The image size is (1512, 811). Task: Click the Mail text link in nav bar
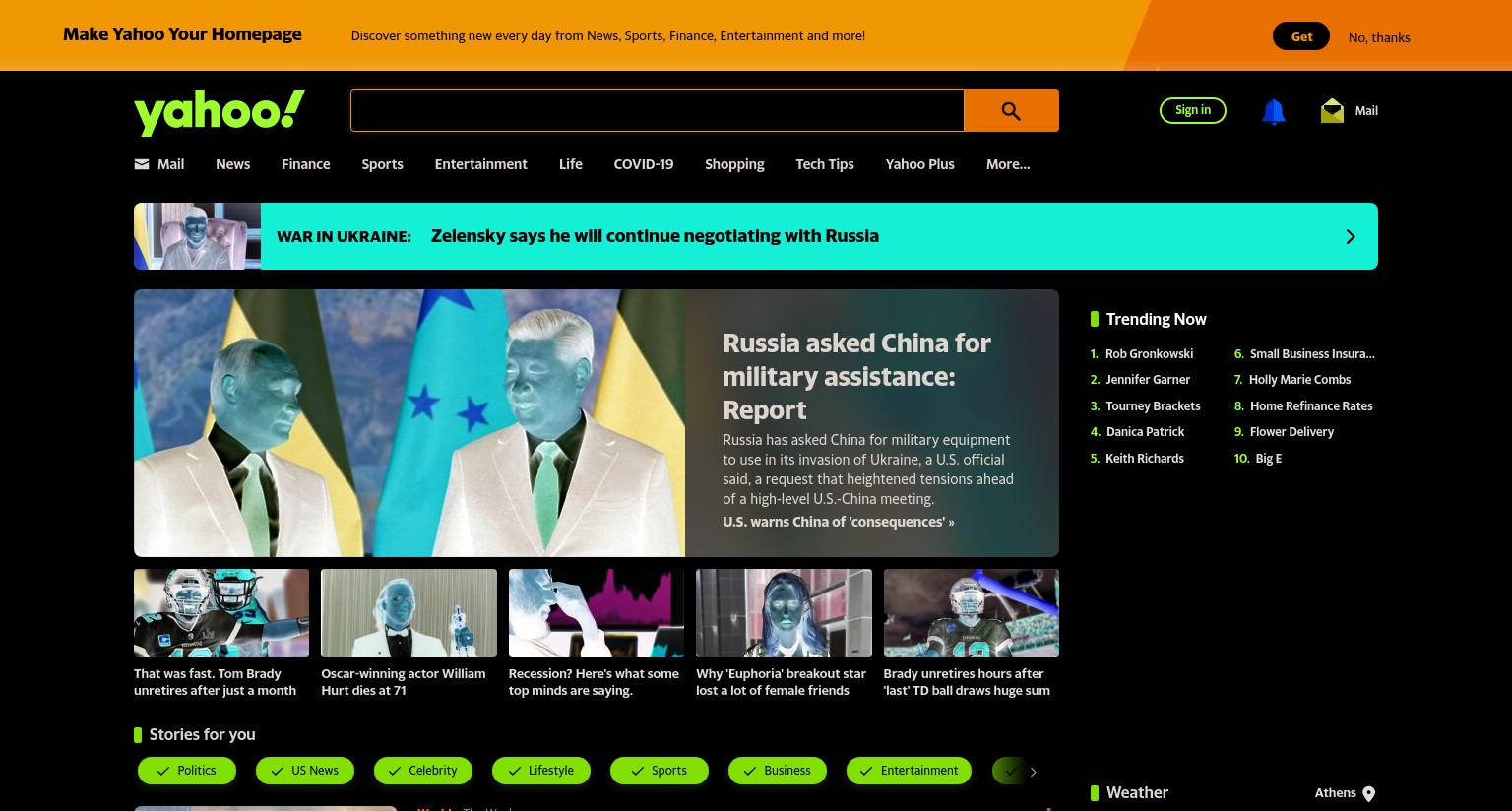[170, 164]
